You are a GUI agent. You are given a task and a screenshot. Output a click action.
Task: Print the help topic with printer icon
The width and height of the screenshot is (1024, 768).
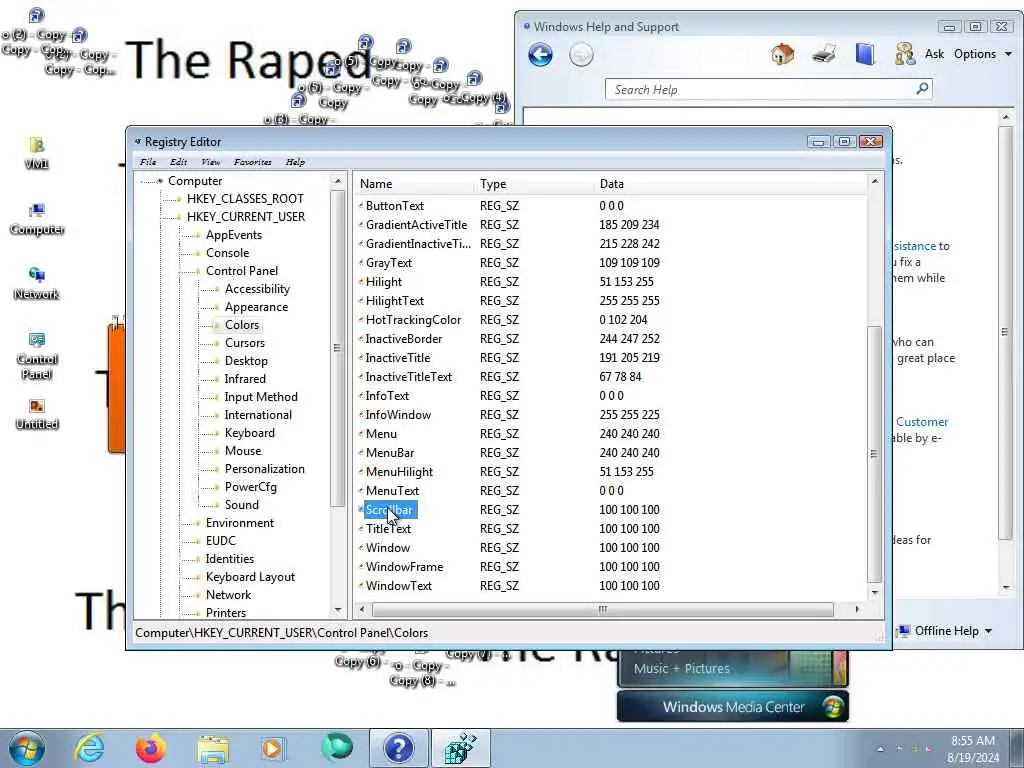point(824,54)
